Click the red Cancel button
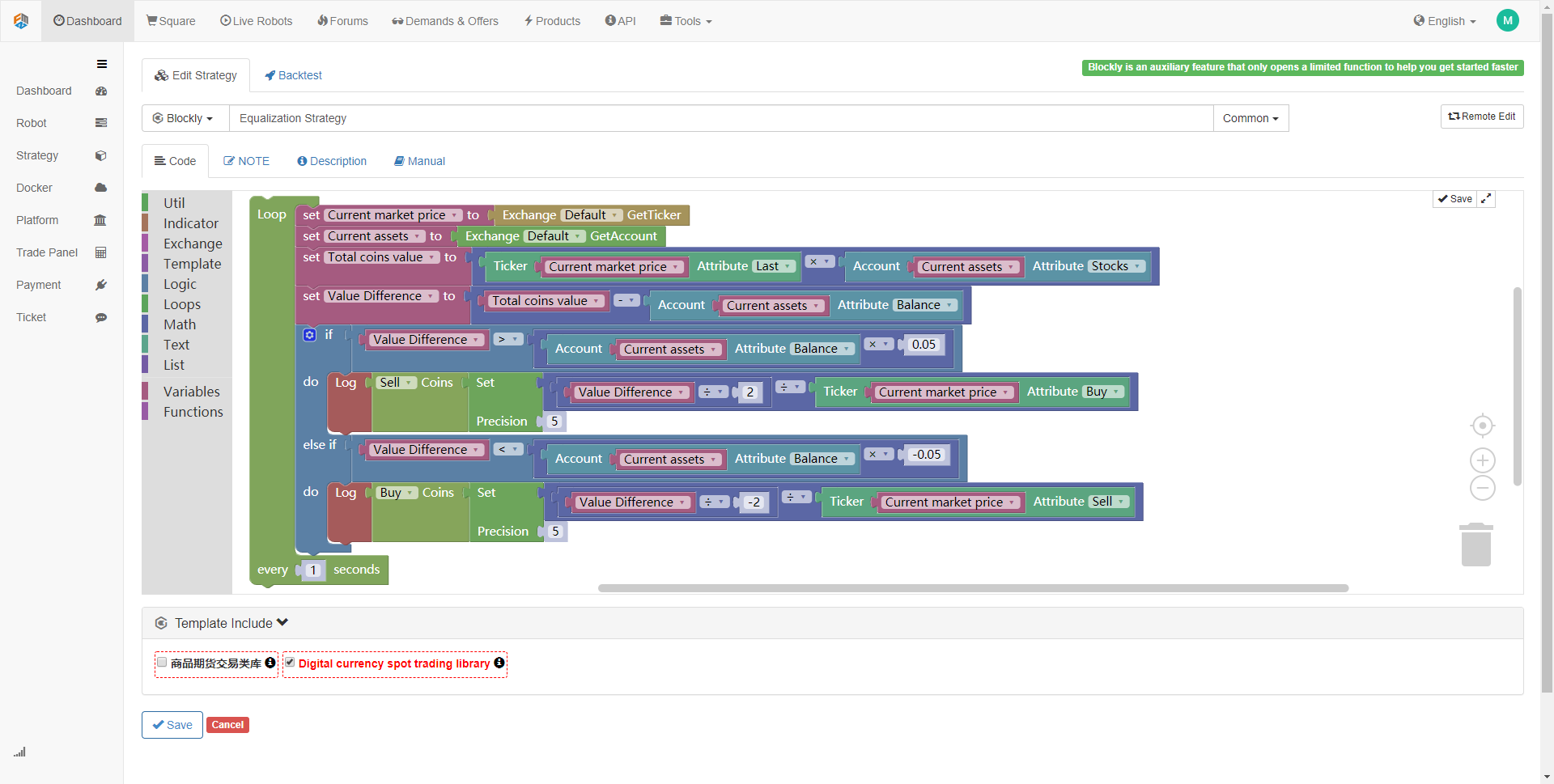The width and height of the screenshot is (1554, 784). (x=227, y=725)
